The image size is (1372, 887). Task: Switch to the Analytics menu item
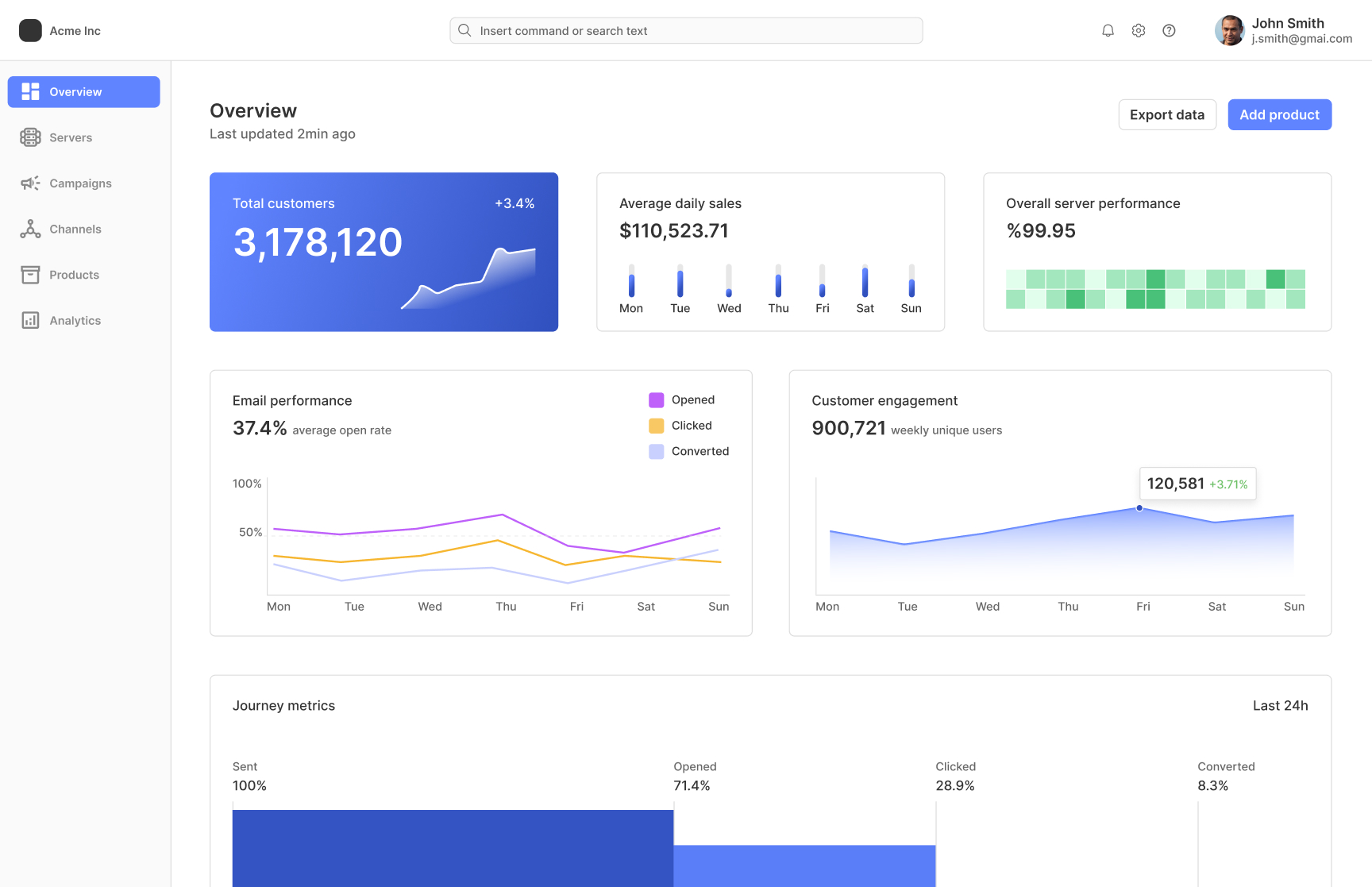pos(83,320)
